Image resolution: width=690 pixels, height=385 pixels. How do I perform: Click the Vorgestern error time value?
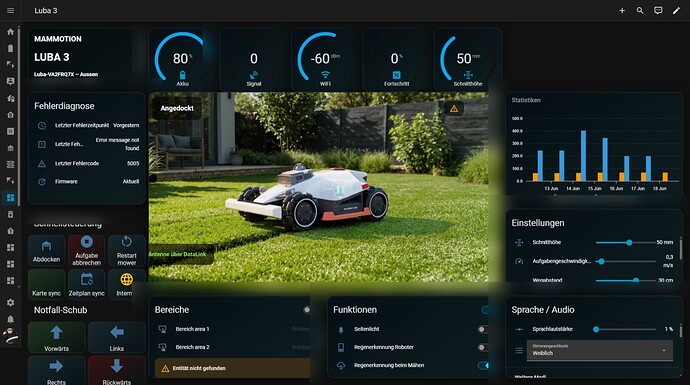(126, 125)
